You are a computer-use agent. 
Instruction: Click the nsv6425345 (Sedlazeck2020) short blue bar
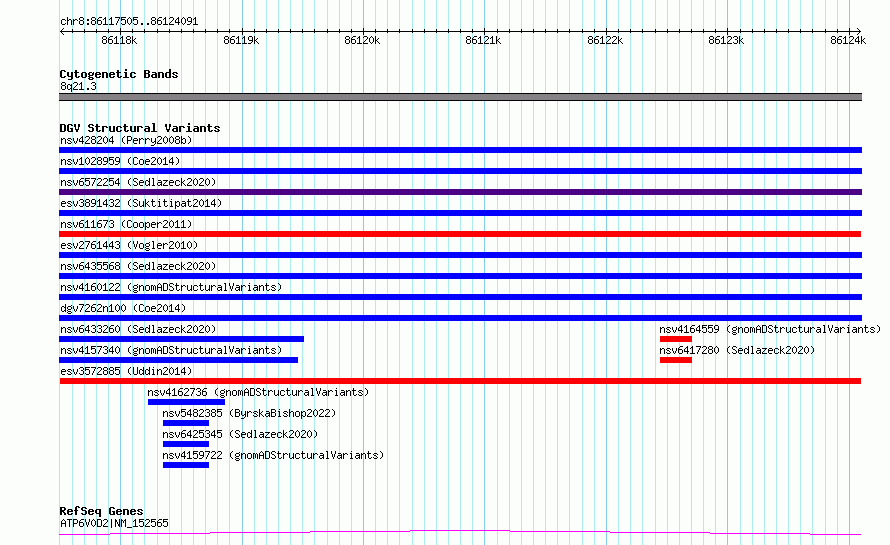[185, 444]
